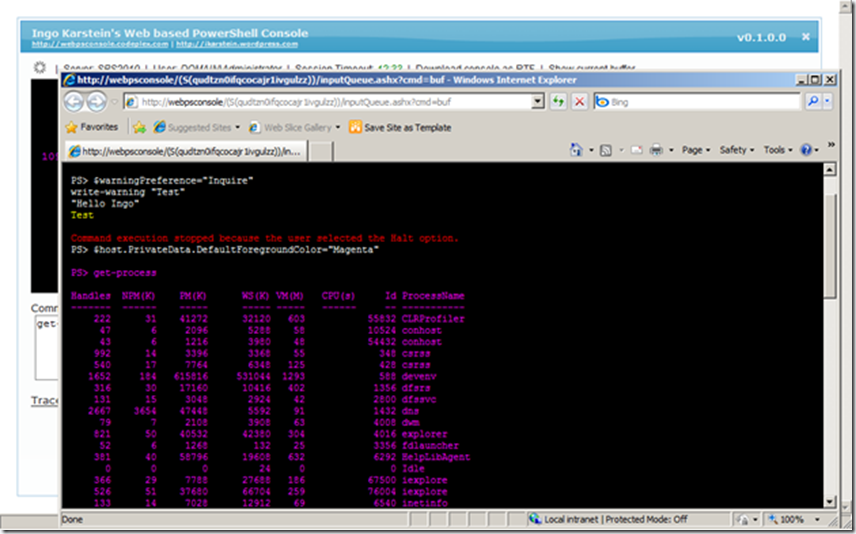Expand the address bar history dropdown
856x534 pixels.
[x=538, y=102]
